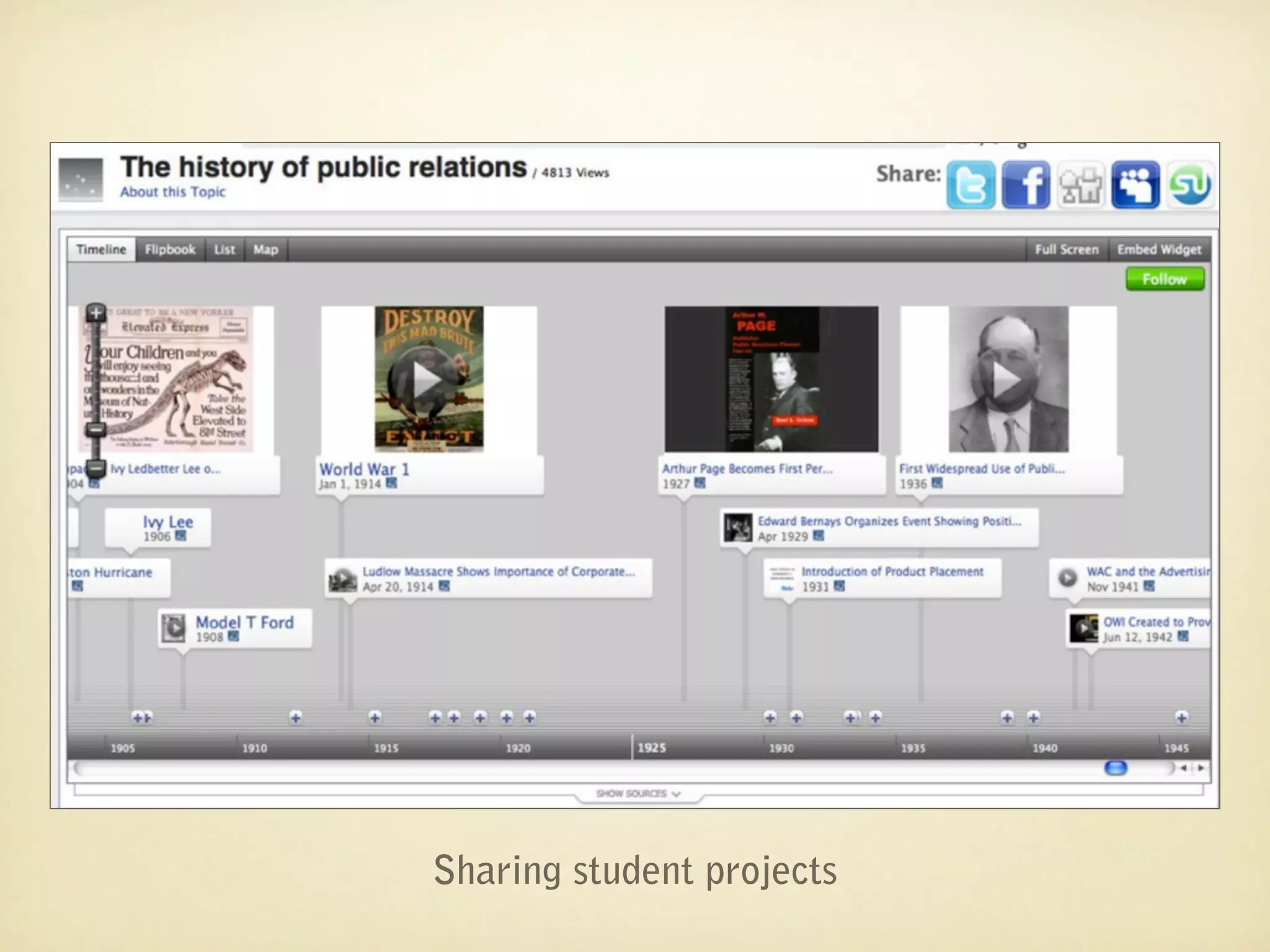Switch to the Map tab
The image size is (1270, 952).
[x=265, y=249]
